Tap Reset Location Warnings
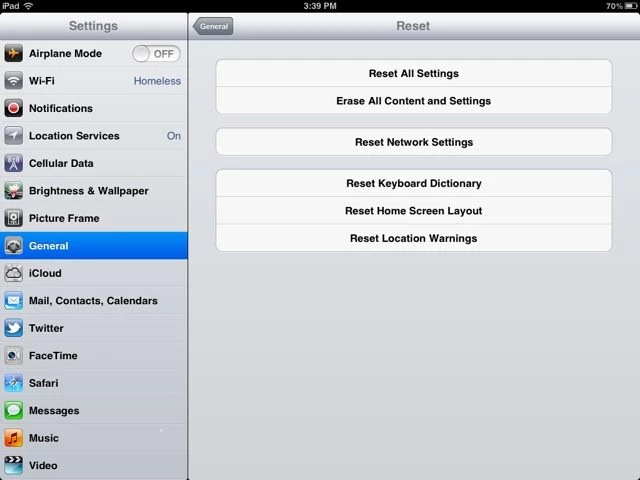This screenshot has height=480, width=640. (x=414, y=238)
